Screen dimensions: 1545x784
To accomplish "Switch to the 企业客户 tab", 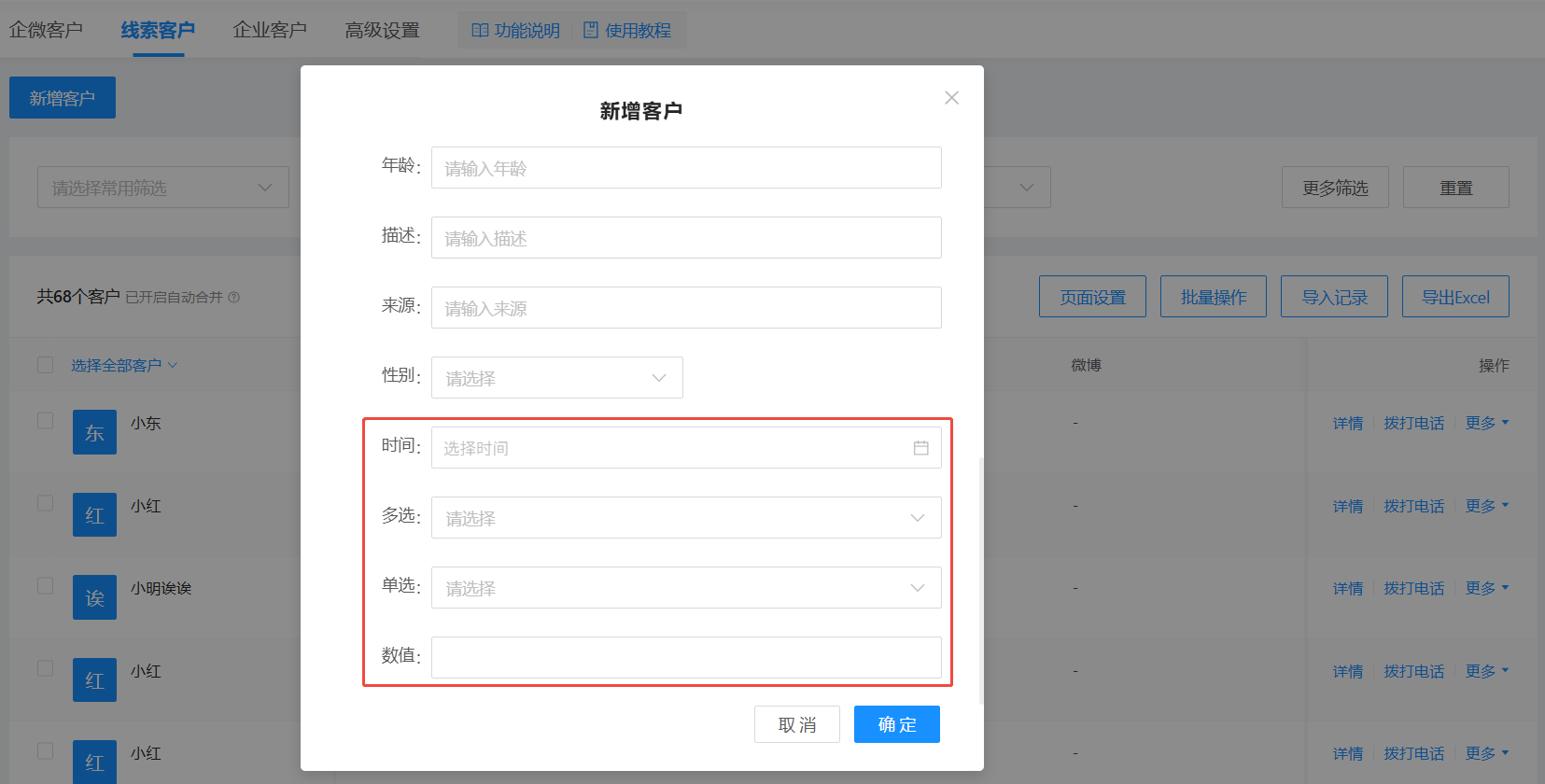I will [270, 30].
